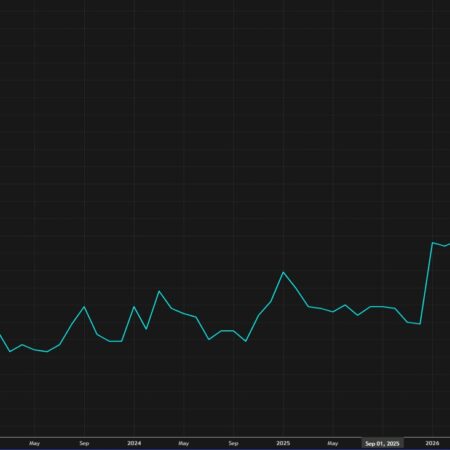This screenshot has width=450, height=450.
Task: Select the 'Sep 01, 2025' date marker
Action: (x=382, y=443)
